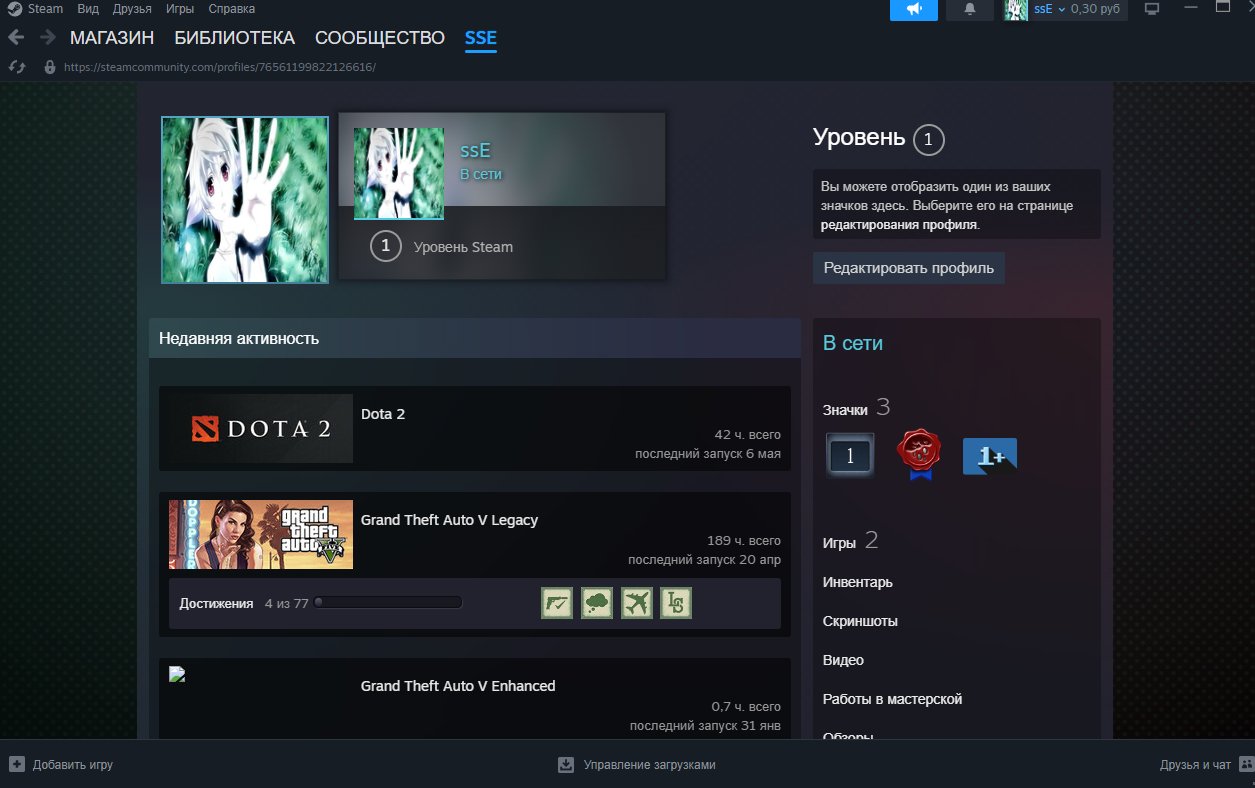Click the 42 ч. всего text
Screen dimensions: 1255x788
tap(747, 435)
